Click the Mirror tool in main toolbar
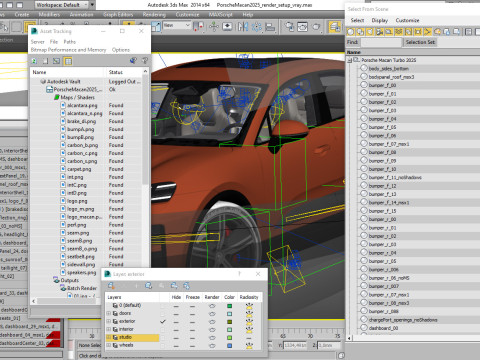Screen dimensions: 480x360 243,27
